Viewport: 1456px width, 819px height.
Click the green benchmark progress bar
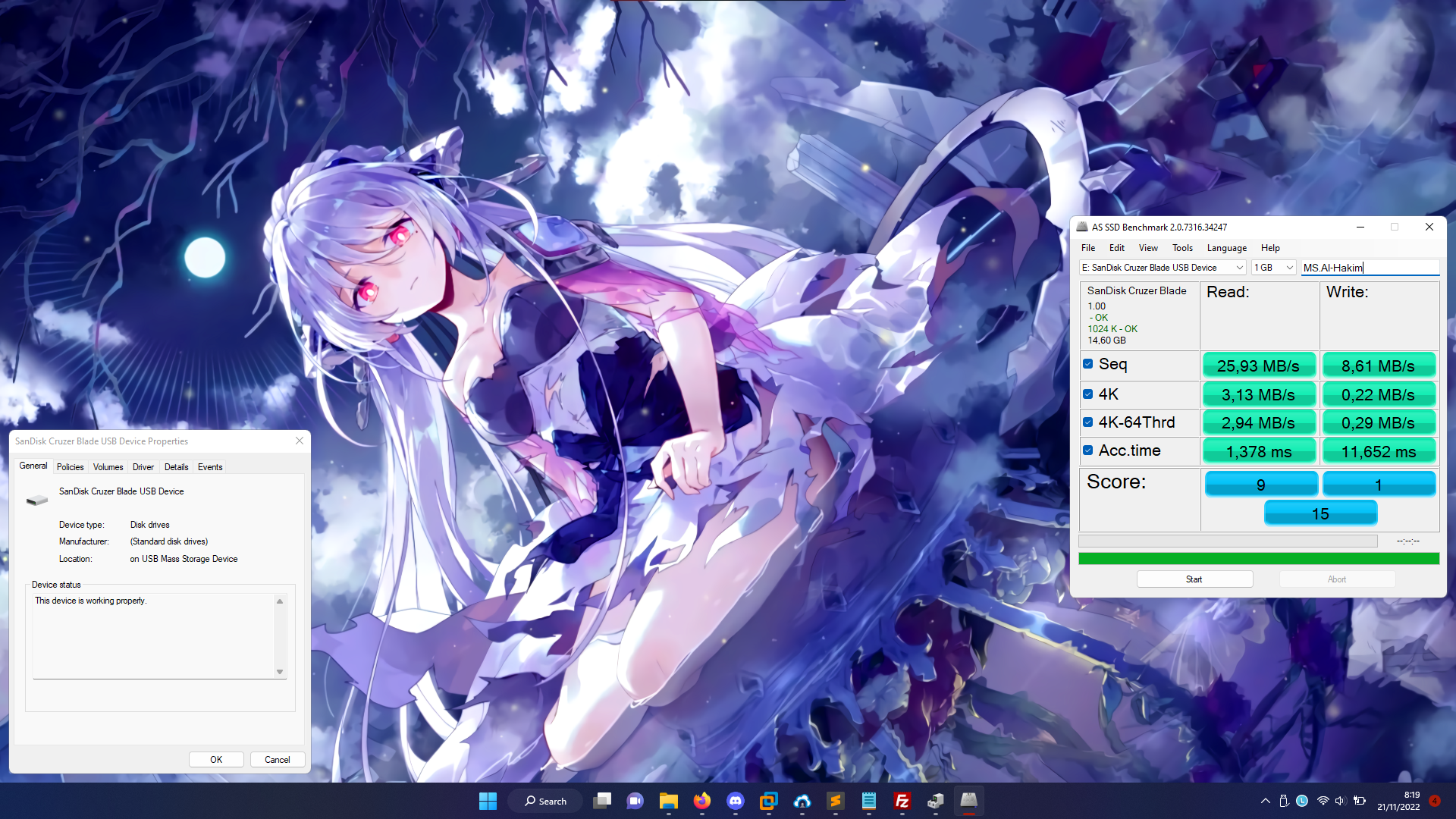pyautogui.click(x=1259, y=559)
